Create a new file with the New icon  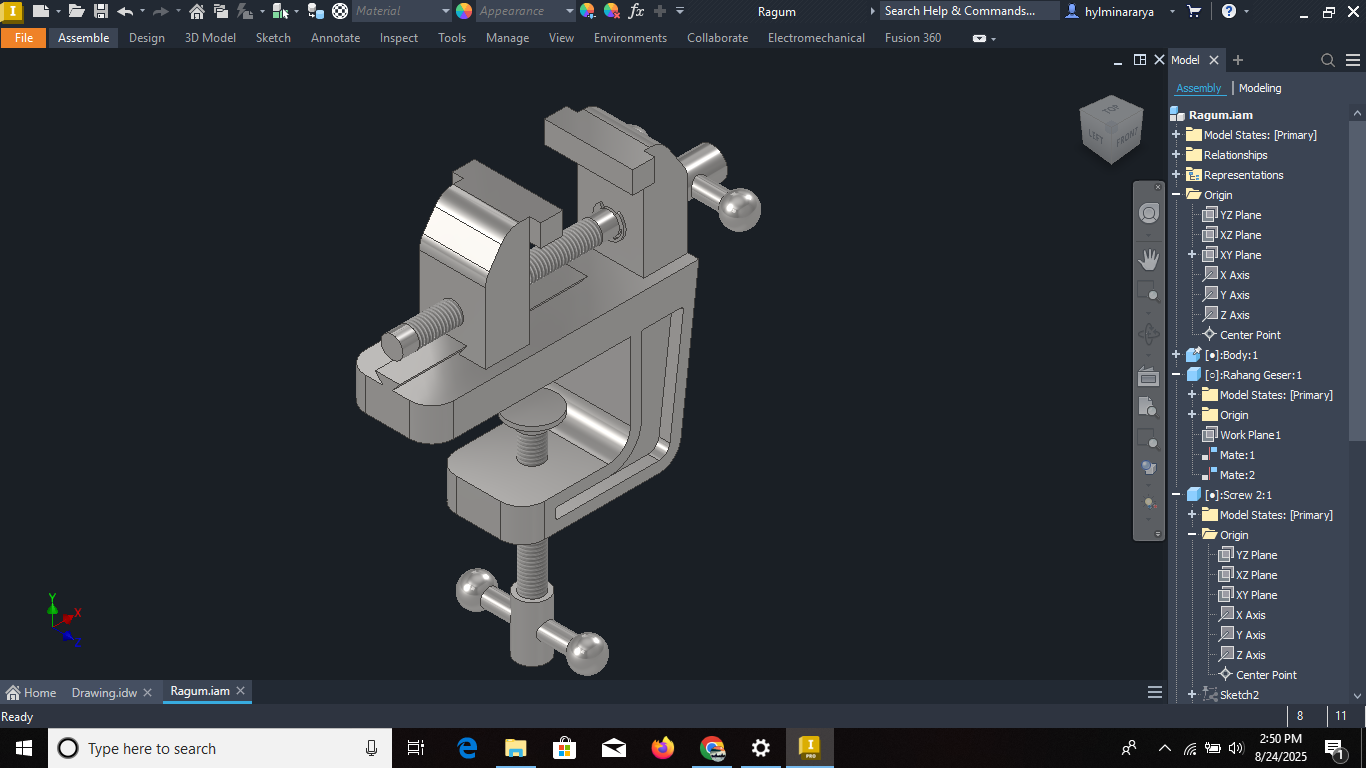click(41, 11)
